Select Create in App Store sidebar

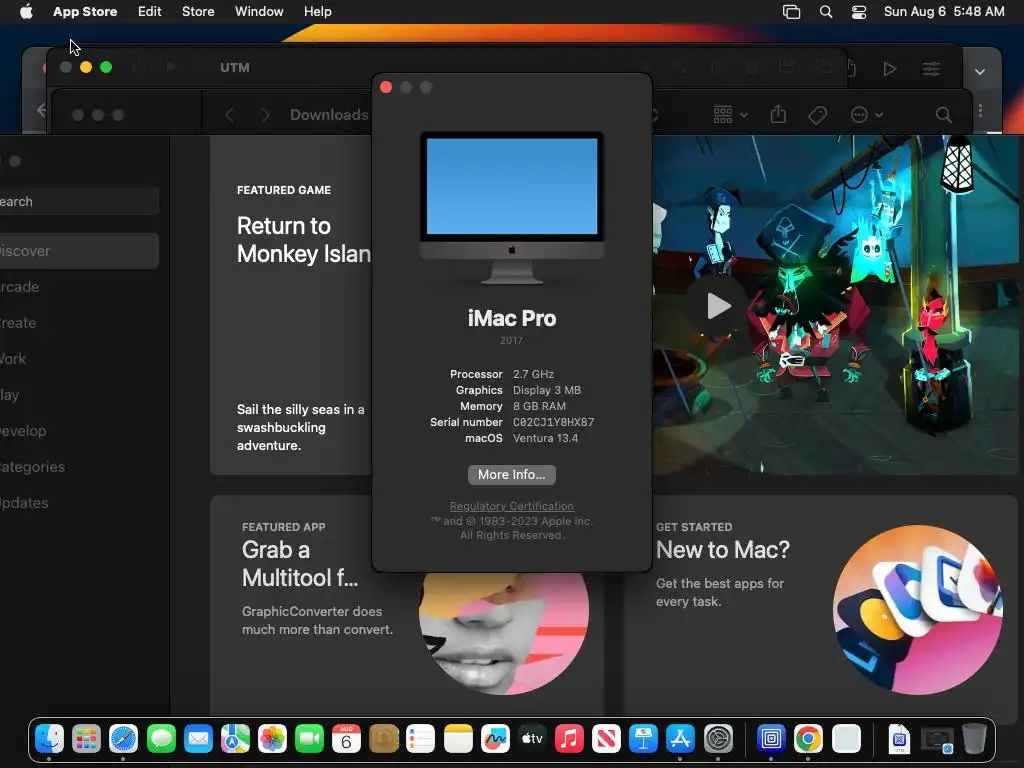[x=78, y=323]
